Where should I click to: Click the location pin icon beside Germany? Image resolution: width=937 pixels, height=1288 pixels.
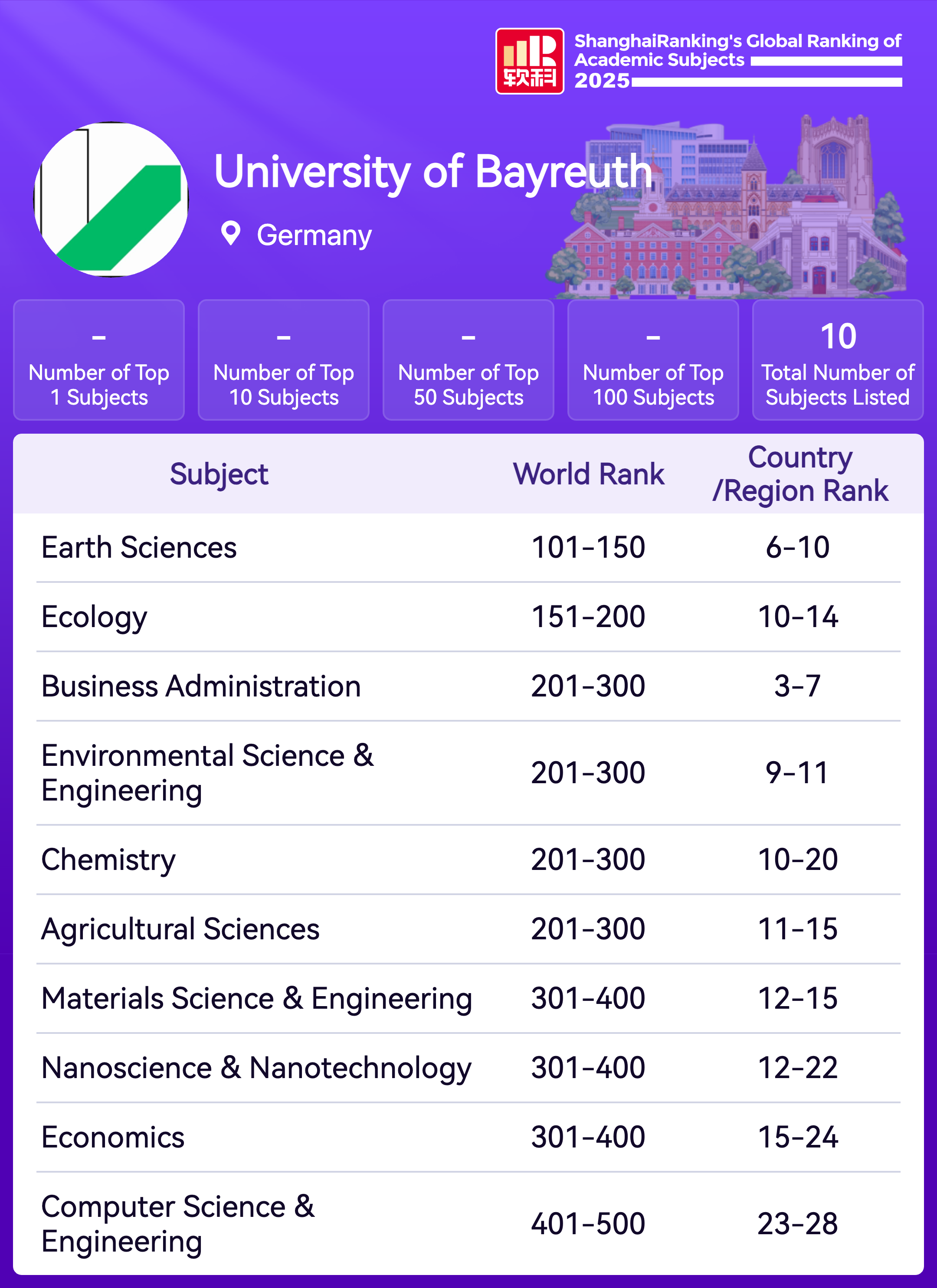point(230,233)
